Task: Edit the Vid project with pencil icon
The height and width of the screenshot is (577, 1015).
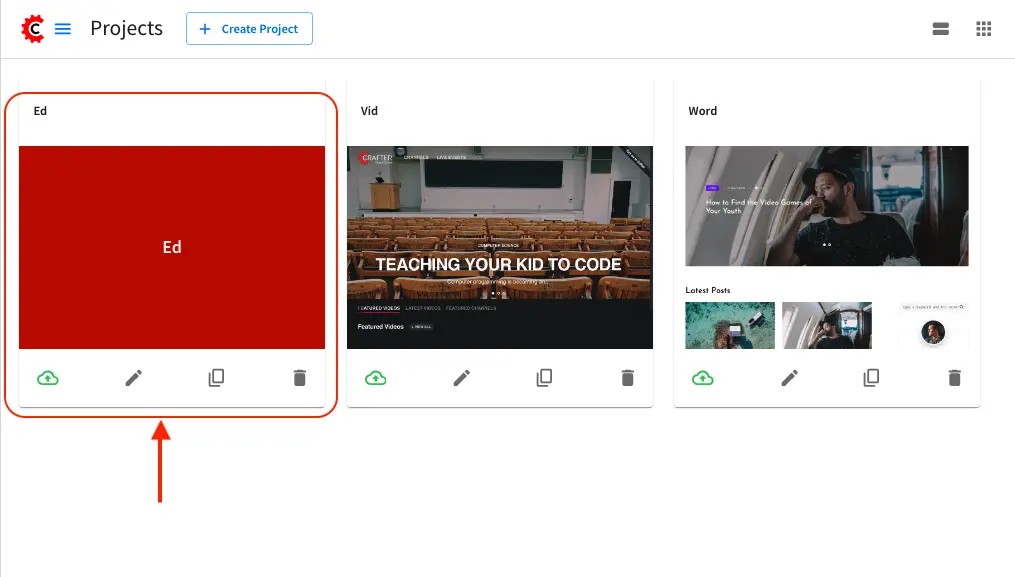Action: pyautogui.click(x=462, y=378)
